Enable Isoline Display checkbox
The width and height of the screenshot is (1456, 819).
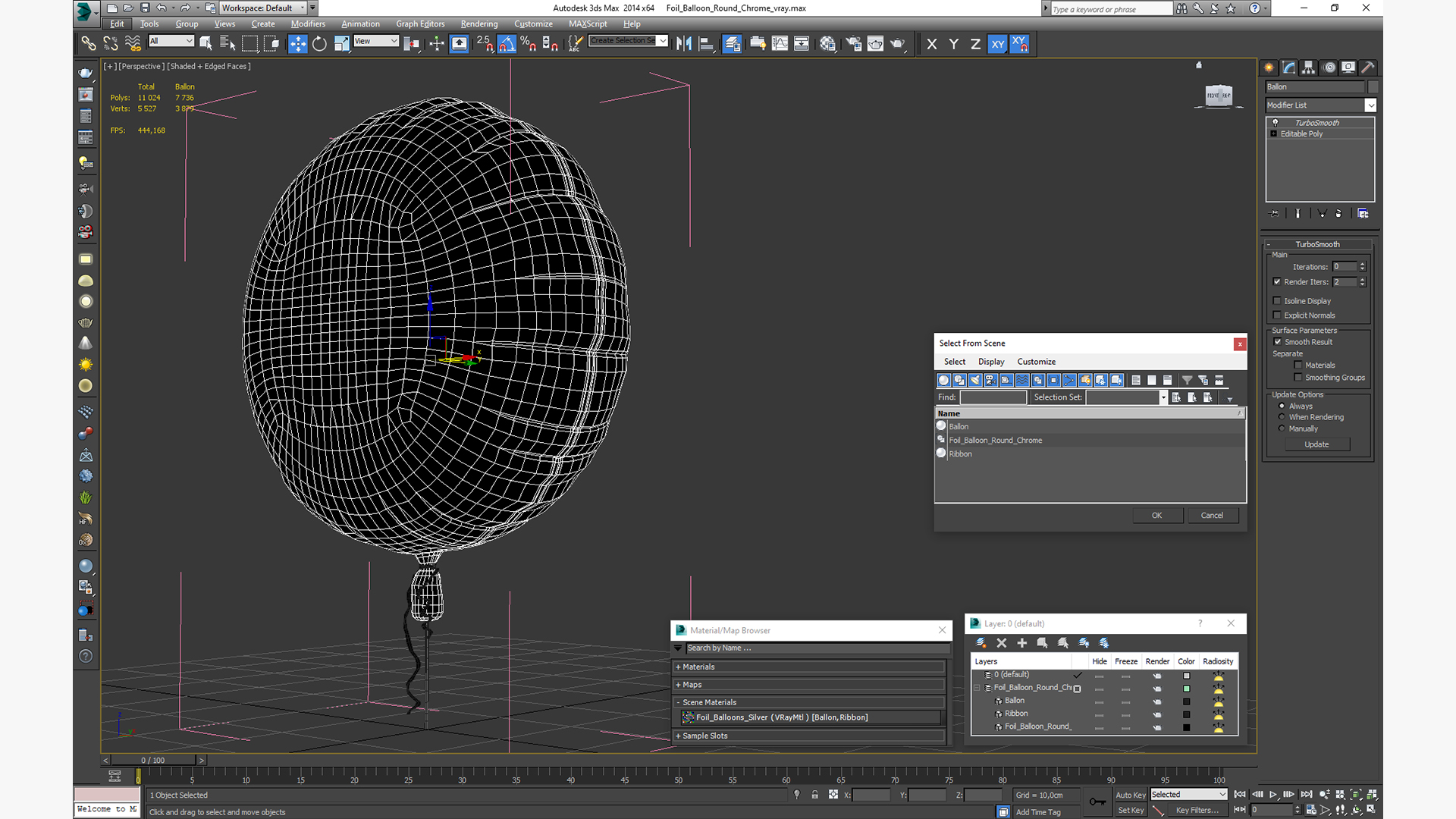[x=1277, y=301]
